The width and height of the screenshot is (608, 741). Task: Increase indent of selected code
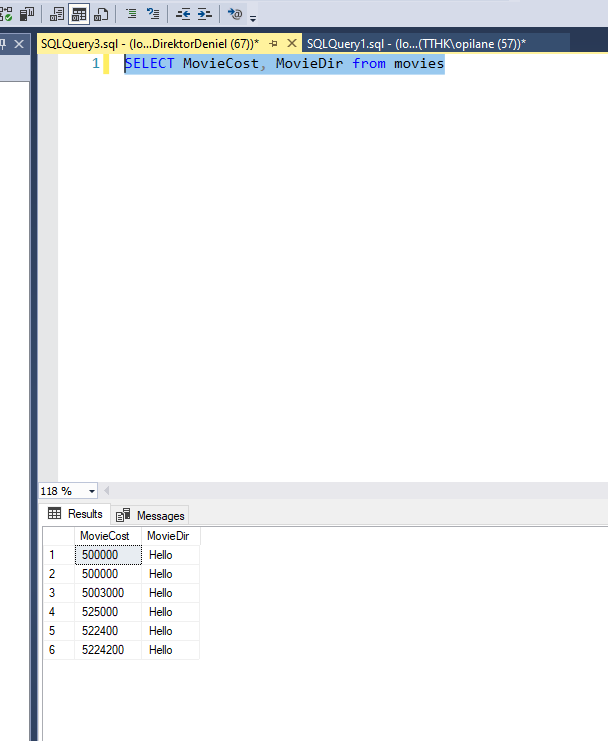pos(204,14)
